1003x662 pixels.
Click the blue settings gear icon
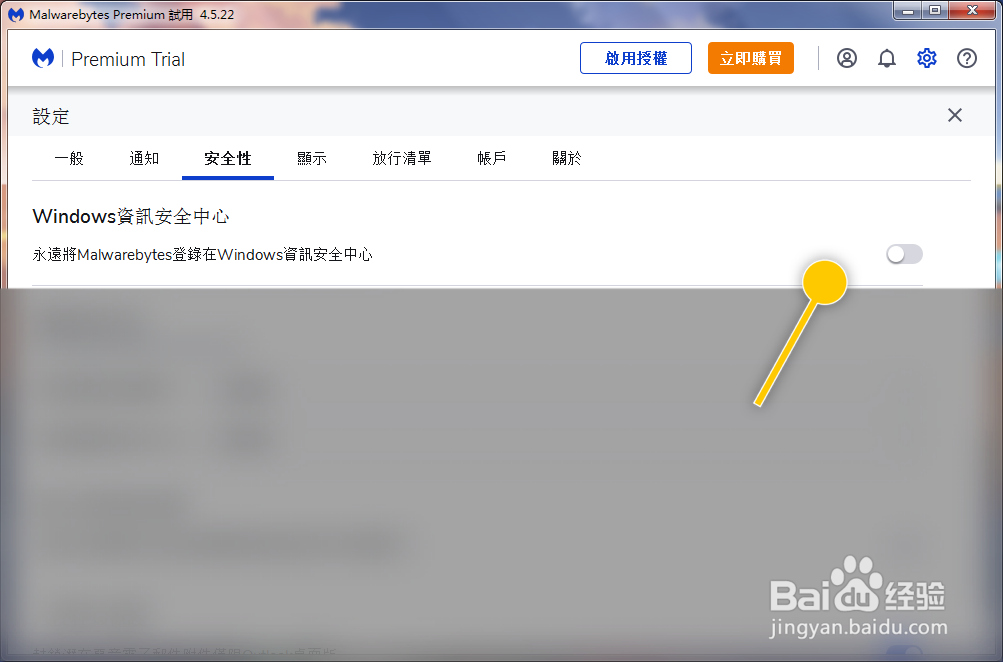[926, 58]
